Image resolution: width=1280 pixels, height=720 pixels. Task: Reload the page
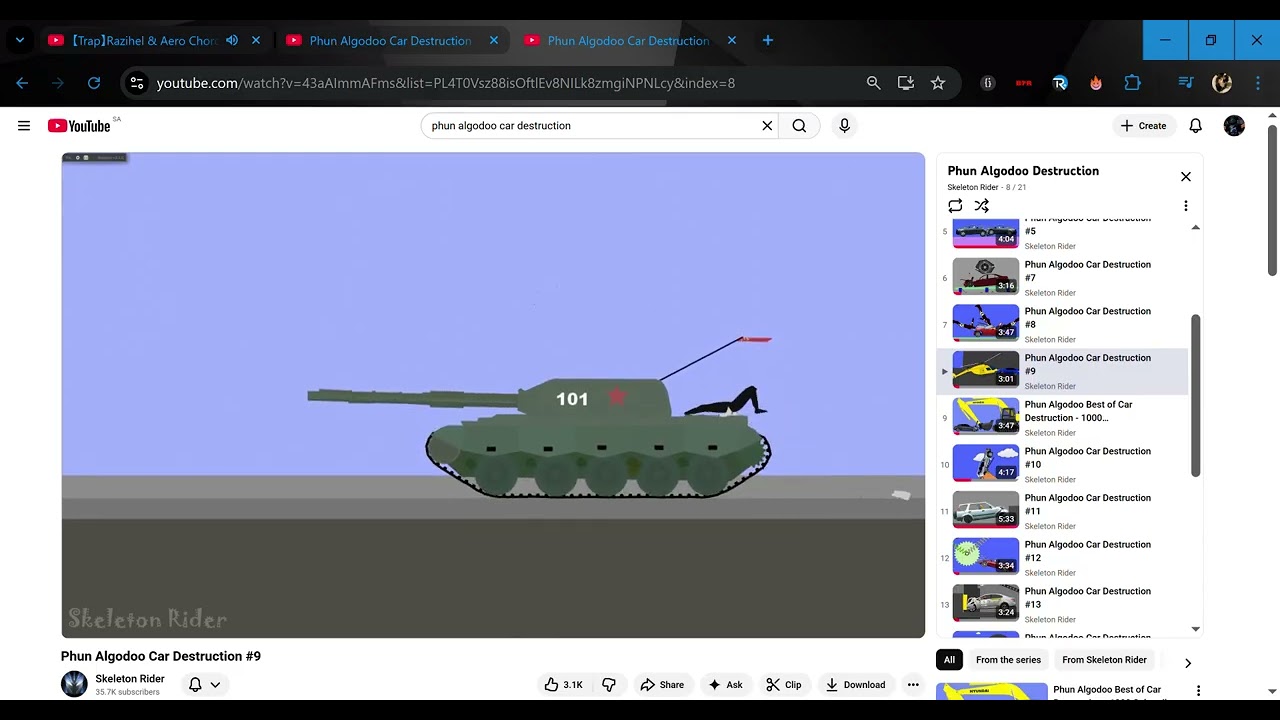94,83
